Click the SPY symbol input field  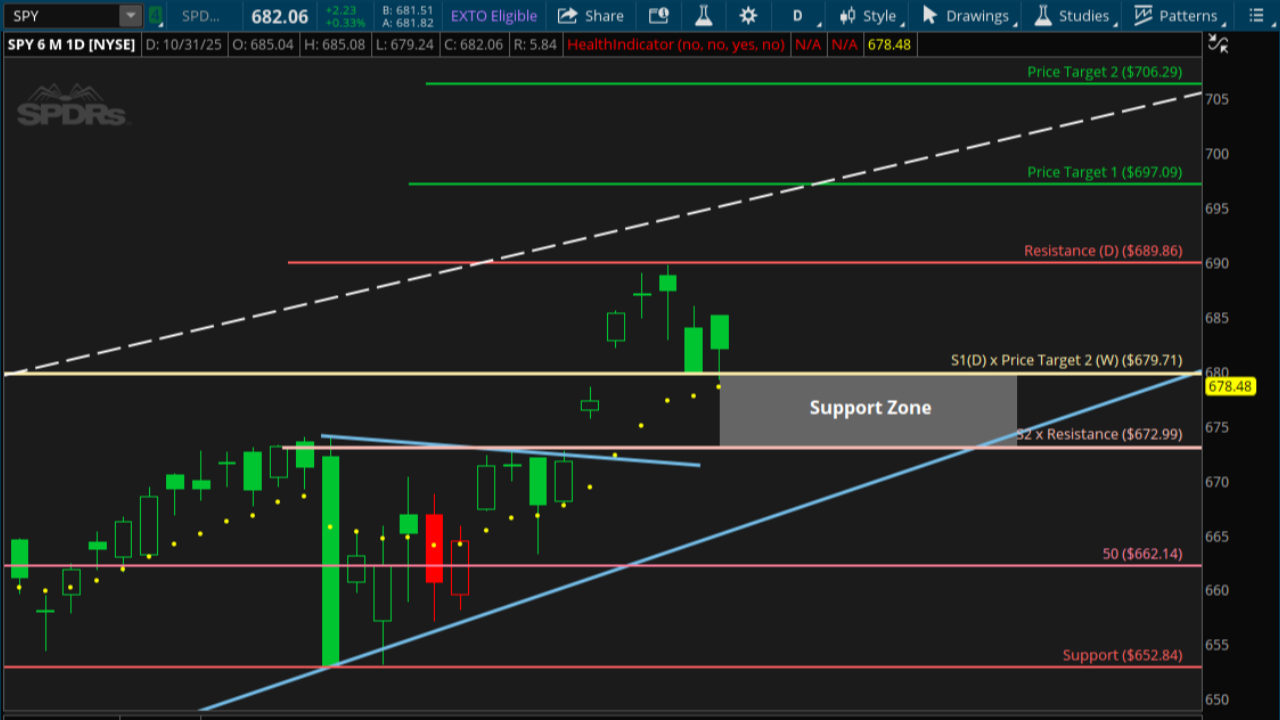click(x=62, y=16)
